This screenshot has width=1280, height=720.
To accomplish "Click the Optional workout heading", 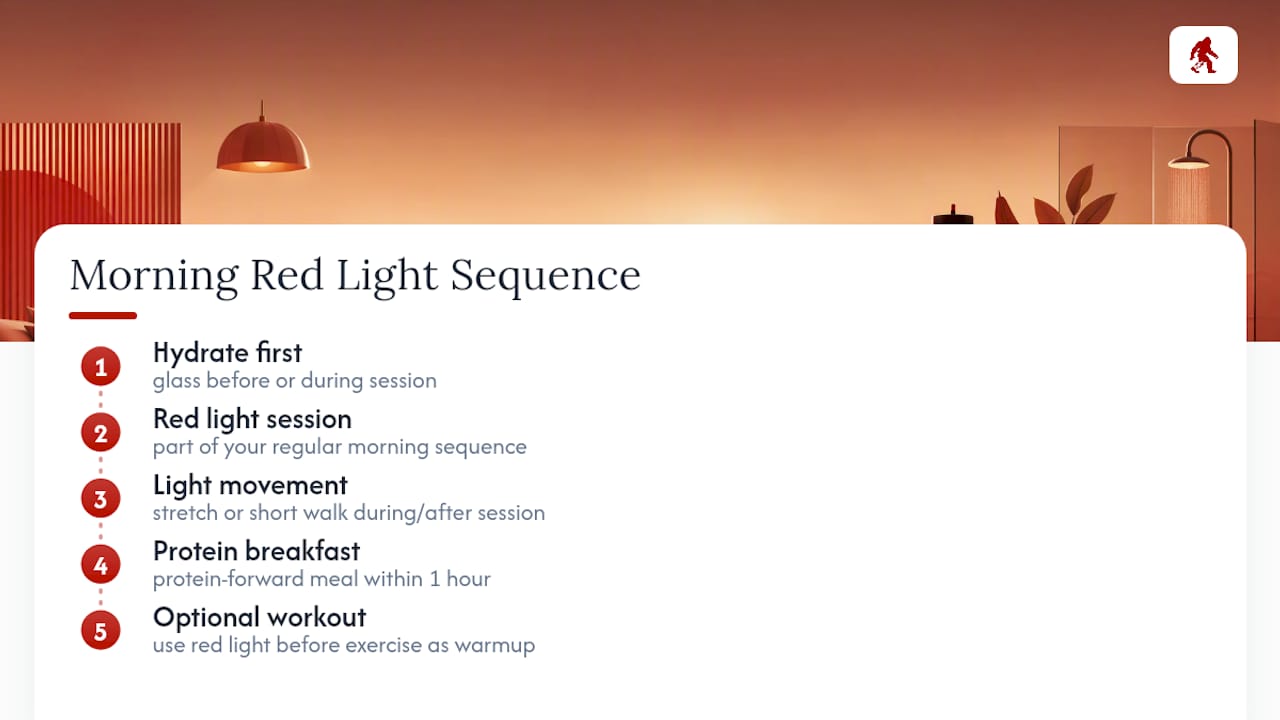I will 259,617.
